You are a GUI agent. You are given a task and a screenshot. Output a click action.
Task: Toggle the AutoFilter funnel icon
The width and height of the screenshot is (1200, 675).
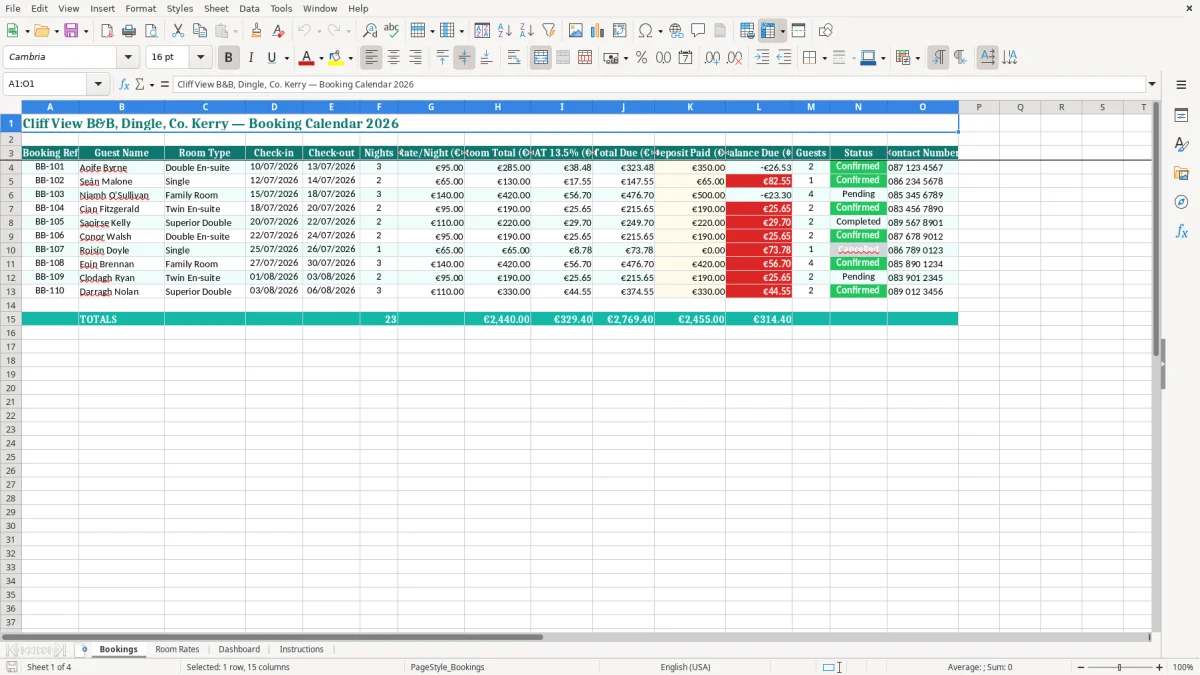click(x=548, y=31)
